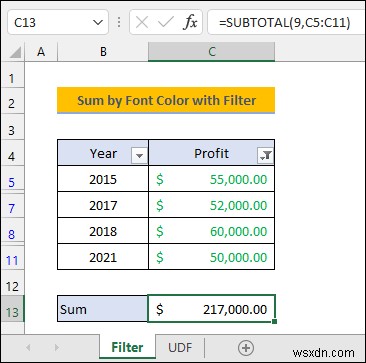The image size is (366, 363).
Task: Select column B header
Action: tap(103, 52)
